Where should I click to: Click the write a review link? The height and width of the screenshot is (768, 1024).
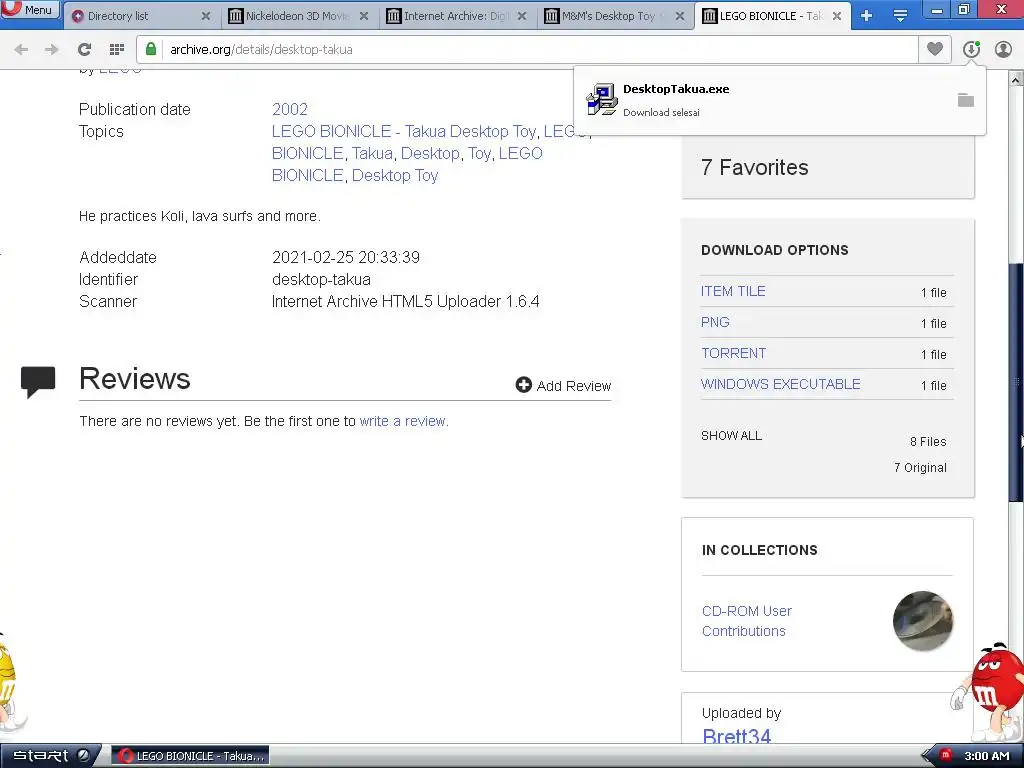pos(403,421)
